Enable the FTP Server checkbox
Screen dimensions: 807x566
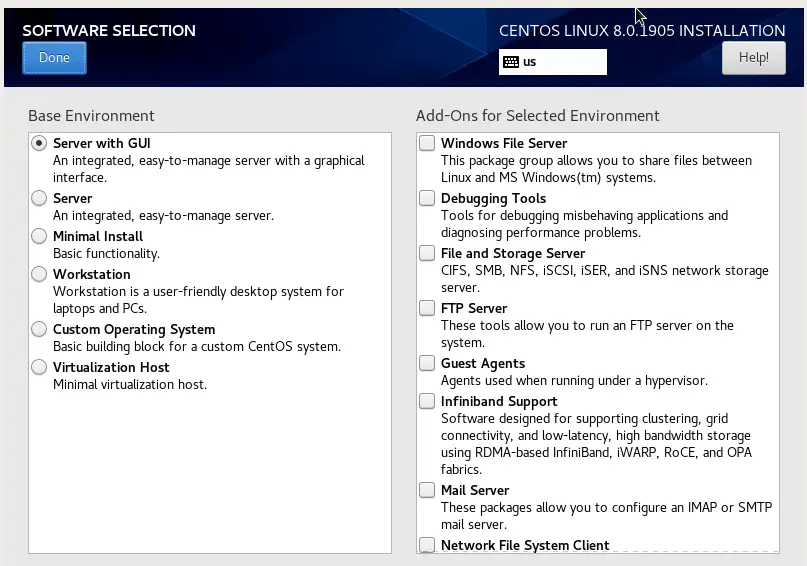[427, 308]
